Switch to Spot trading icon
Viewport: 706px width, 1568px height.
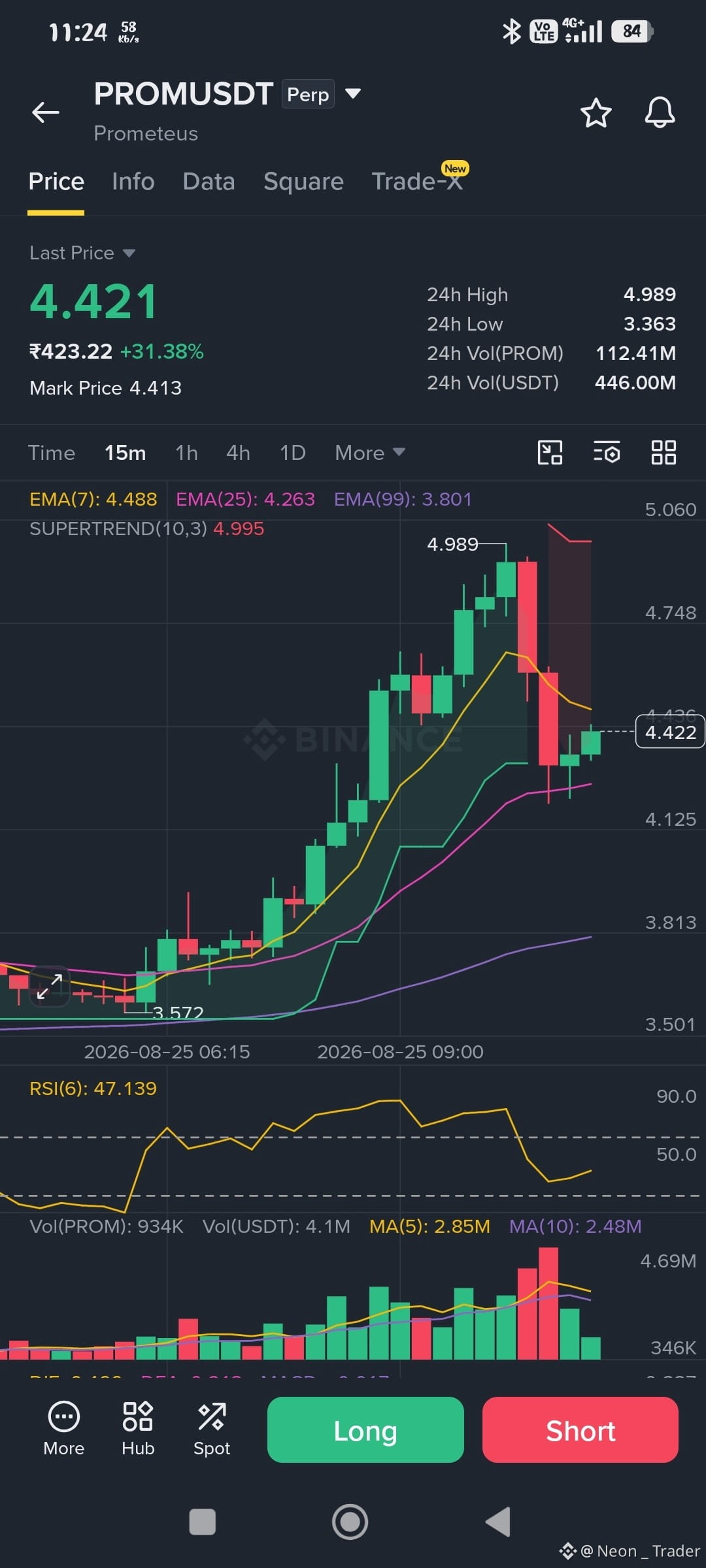tap(212, 1429)
